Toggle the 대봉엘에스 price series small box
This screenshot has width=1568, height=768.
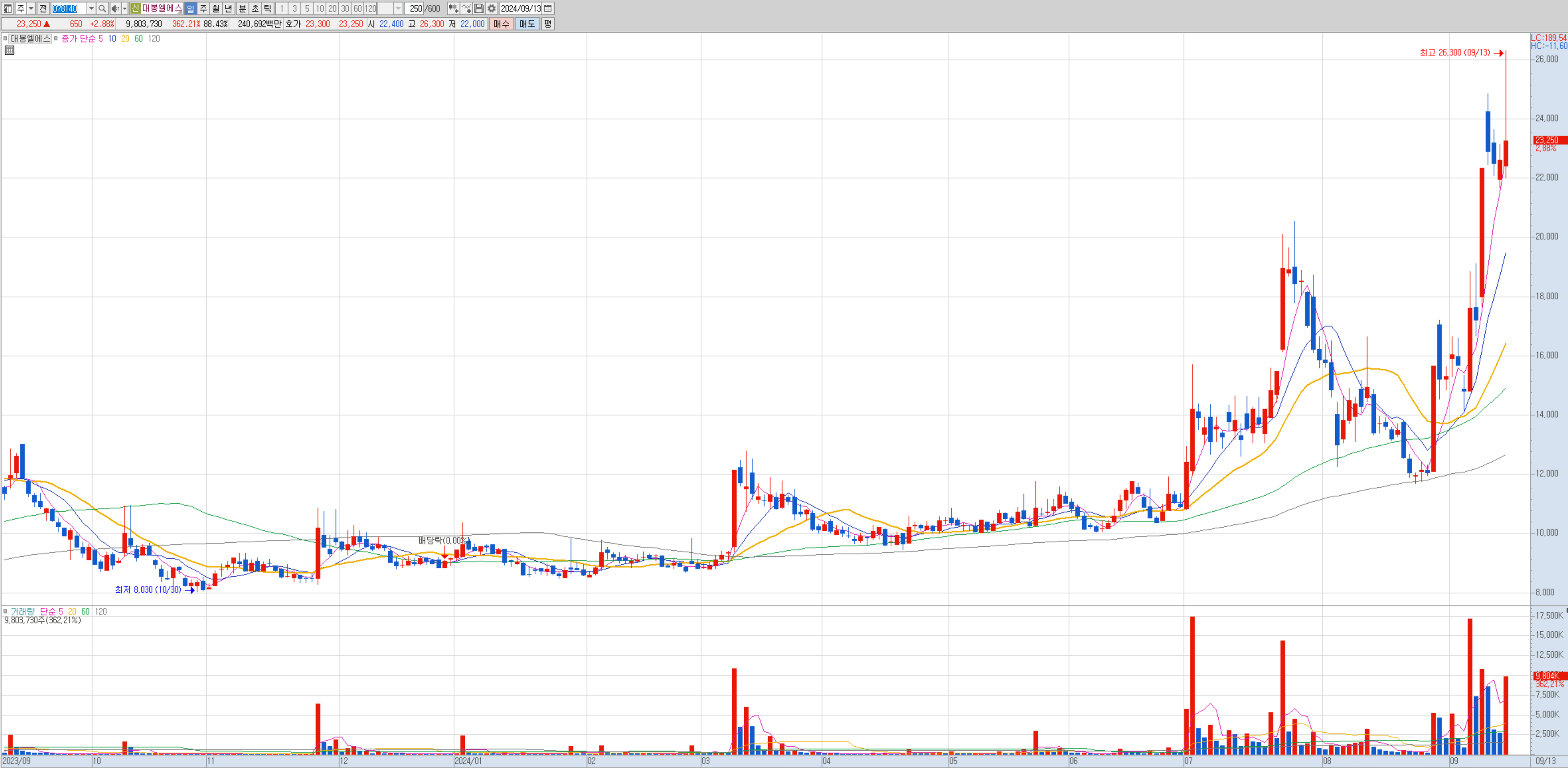[5, 39]
